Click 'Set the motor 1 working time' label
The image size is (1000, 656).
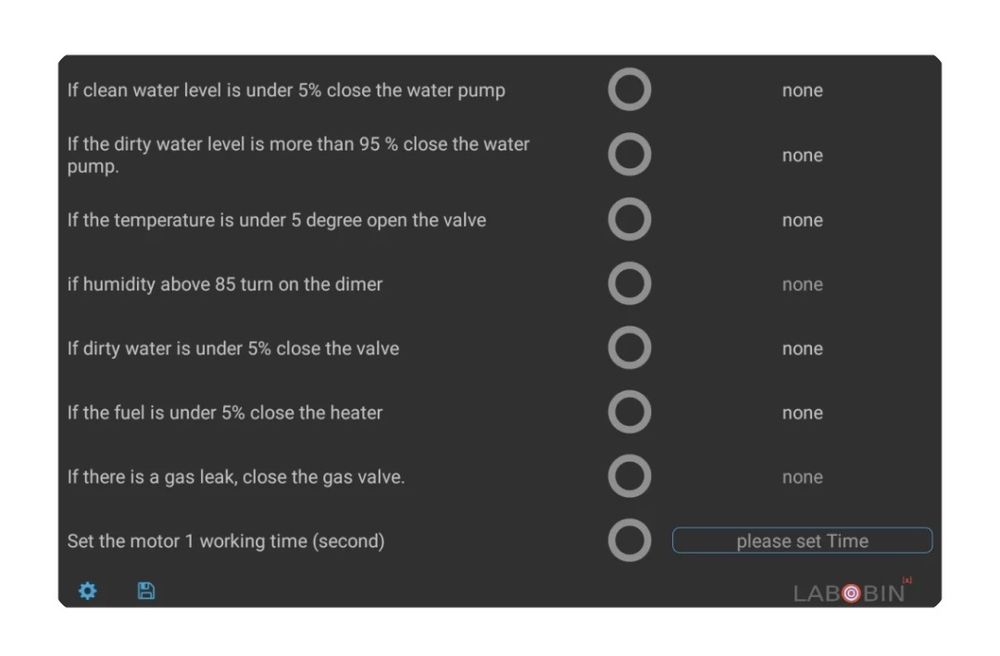226,541
